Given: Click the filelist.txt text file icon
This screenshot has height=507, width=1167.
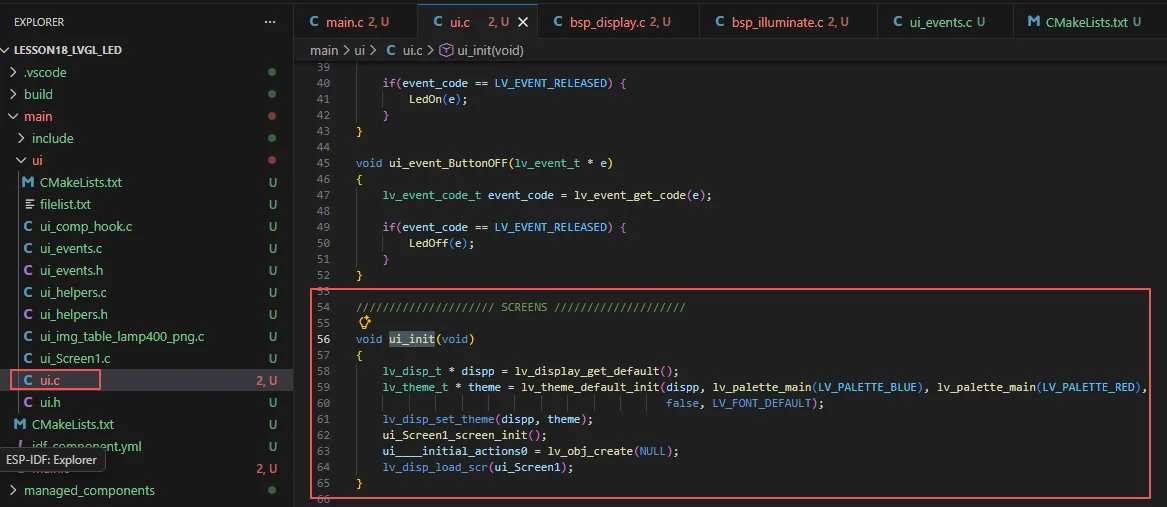Looking at the screenshot, I should (x=29, y=204).
